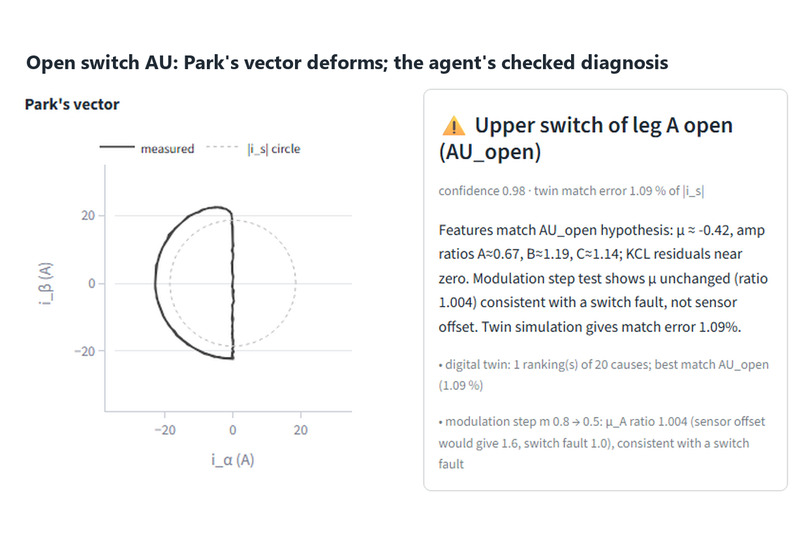Click the dashed reference circle in plot
806x537 pixels.
296,283
